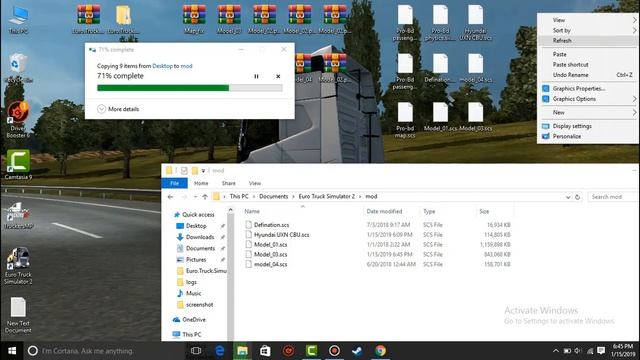The width and height of the screenshot is (640, 360).
Task: Select Defination.scs in the mod folder
Action: pyautogui.click(x=271, y=225)
